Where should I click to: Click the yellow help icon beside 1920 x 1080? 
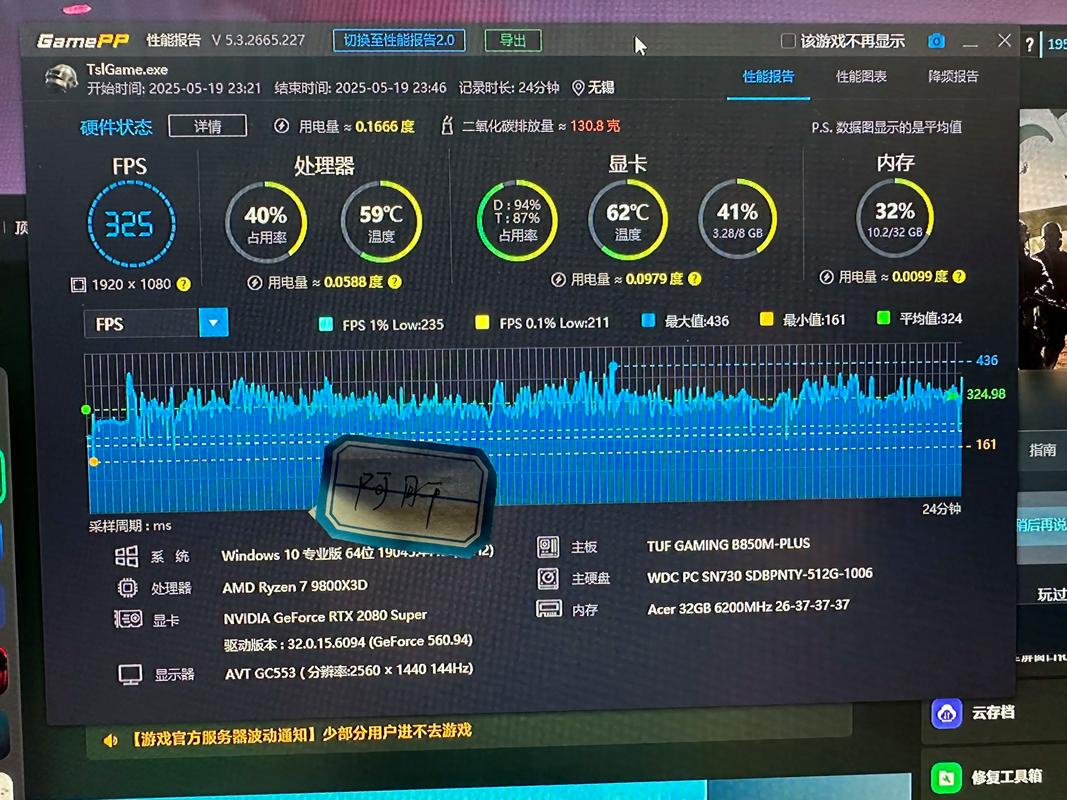tap(184, 285)
